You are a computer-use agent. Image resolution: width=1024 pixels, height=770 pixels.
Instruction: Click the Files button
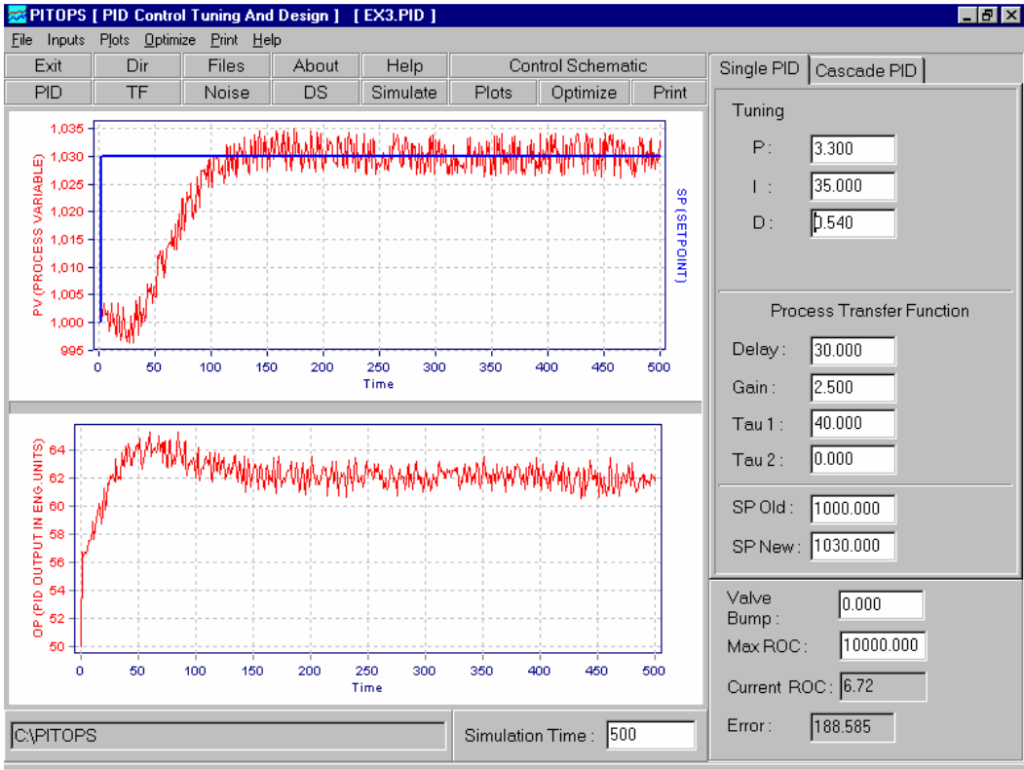[226, 66]
